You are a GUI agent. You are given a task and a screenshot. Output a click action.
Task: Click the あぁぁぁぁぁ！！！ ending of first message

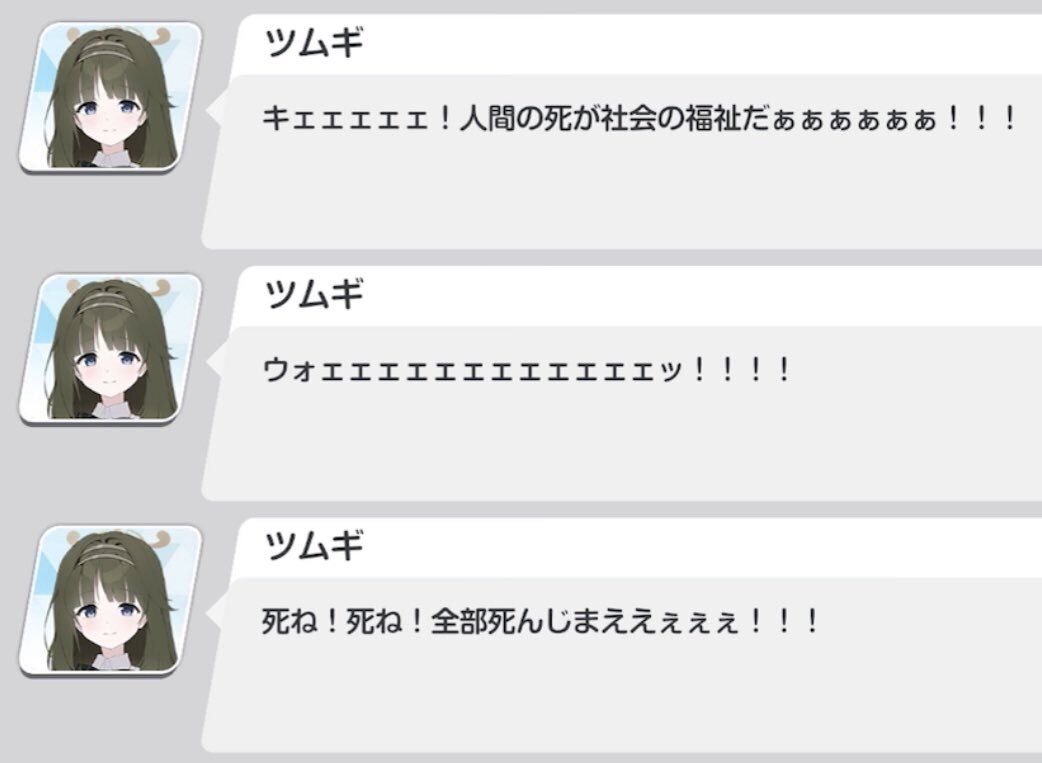tap(894, 120)
